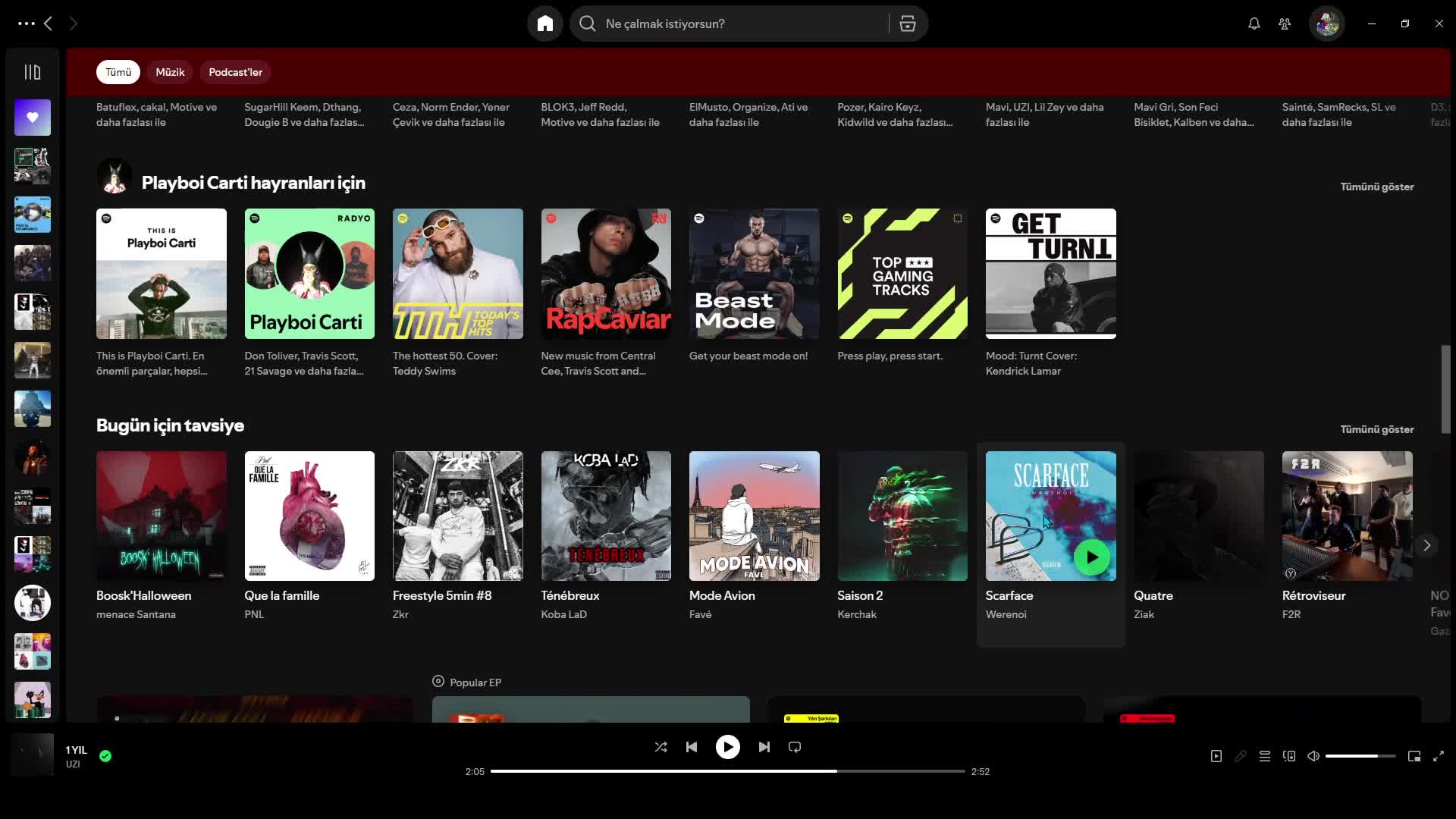This screenshot has width=1456, height=819.
Task: Play the Scarface album by Werenoi
Action: coord(1092,557)
